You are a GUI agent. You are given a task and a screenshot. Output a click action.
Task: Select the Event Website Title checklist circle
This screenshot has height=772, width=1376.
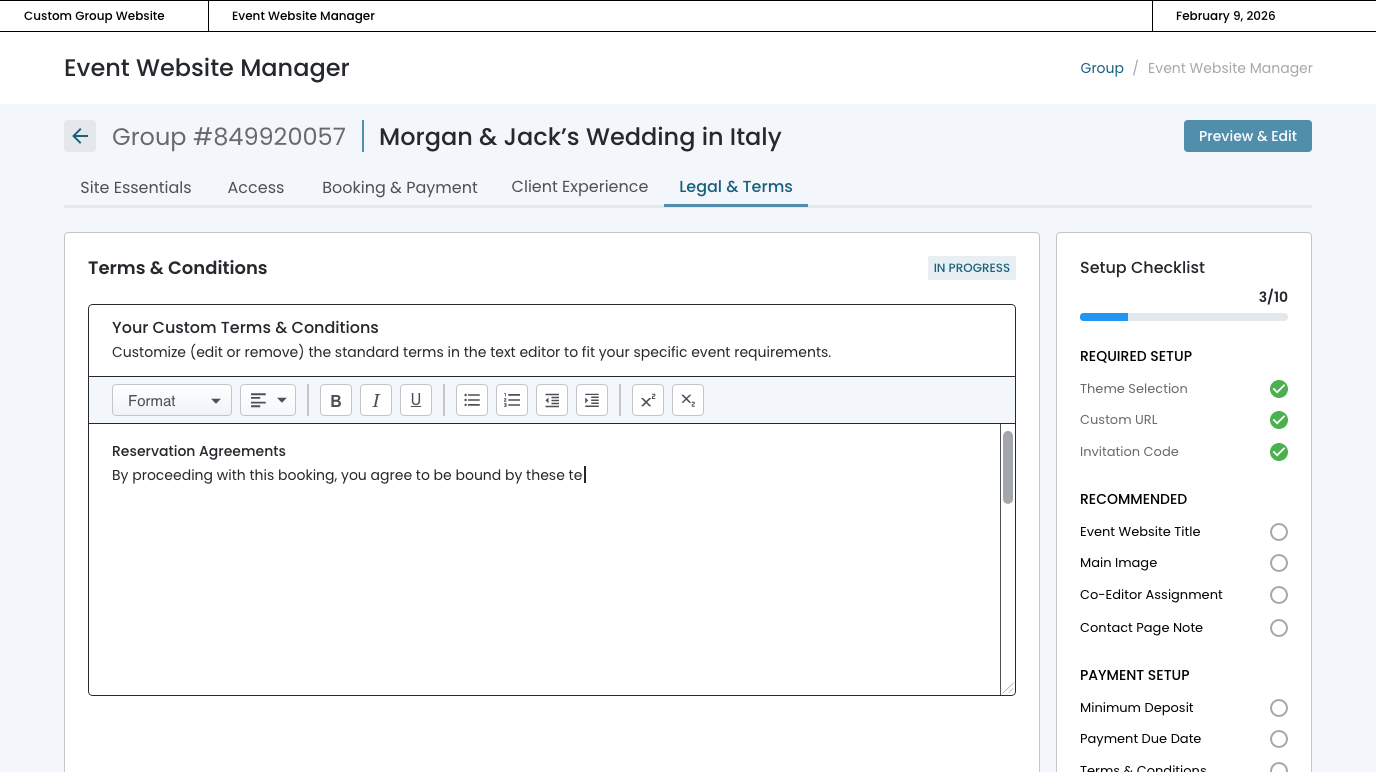tap(1278, 532)
